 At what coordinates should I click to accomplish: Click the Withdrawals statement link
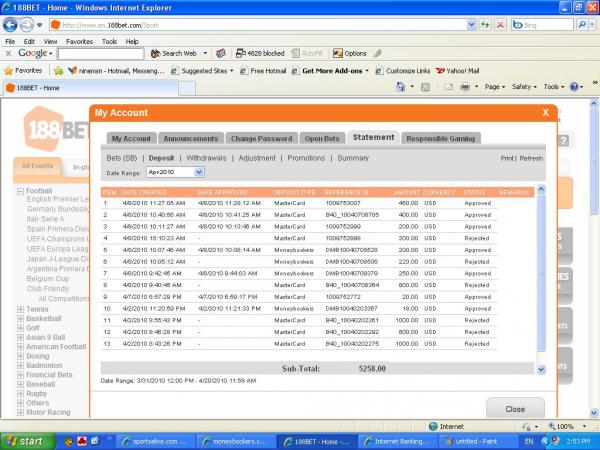click(206, 158)
